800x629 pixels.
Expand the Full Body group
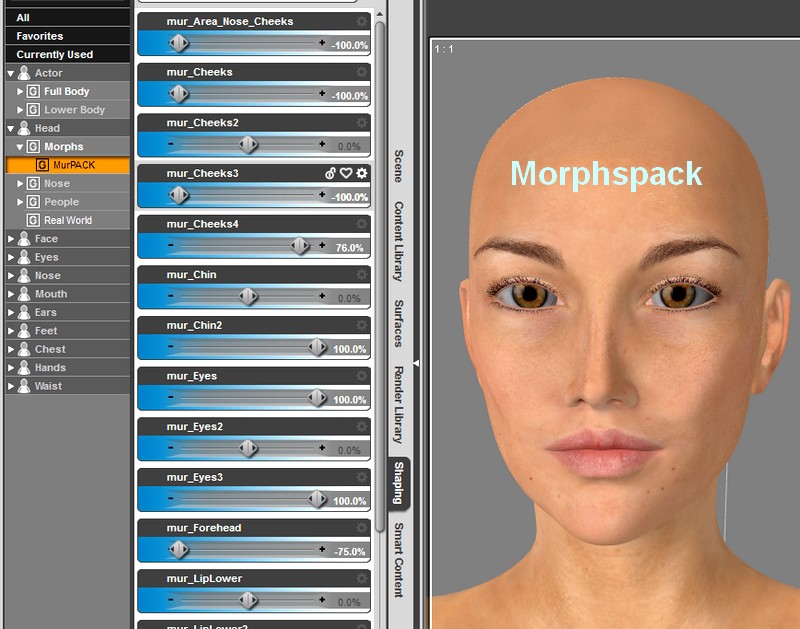[x=20, y=92]
